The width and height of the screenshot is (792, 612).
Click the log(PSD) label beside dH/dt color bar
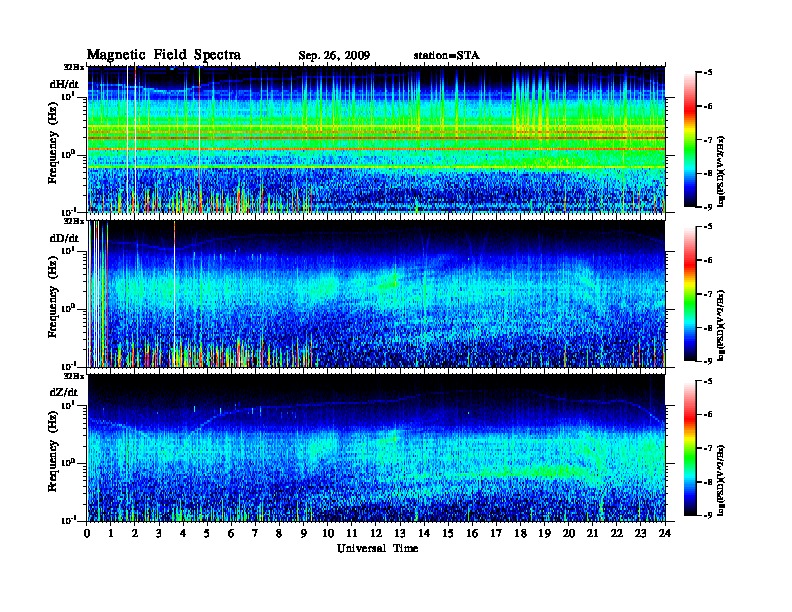pyautogui.click(x=722, y=171)
